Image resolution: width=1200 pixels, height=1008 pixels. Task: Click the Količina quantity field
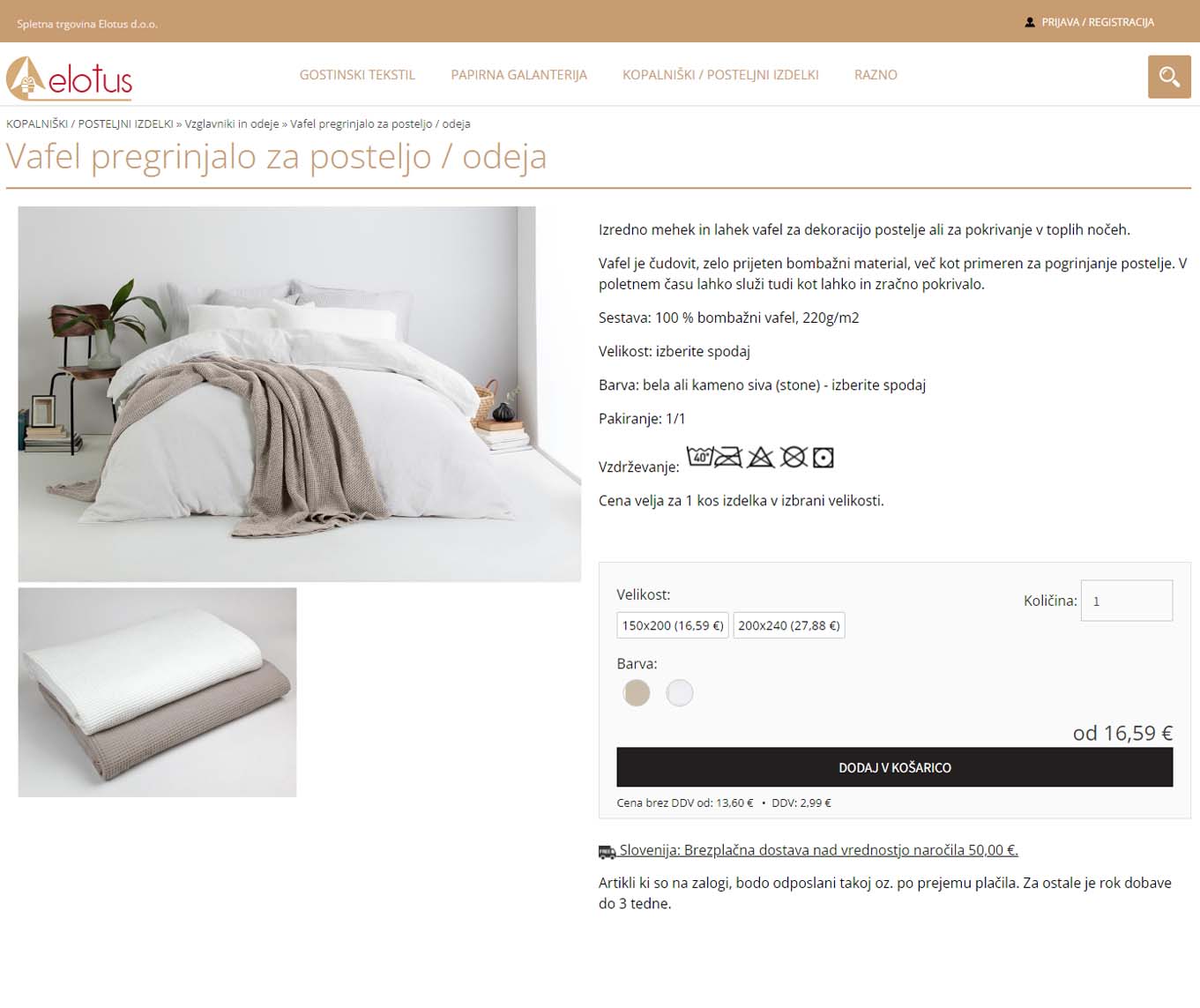pyautogui.click(x=1127, y=601)
